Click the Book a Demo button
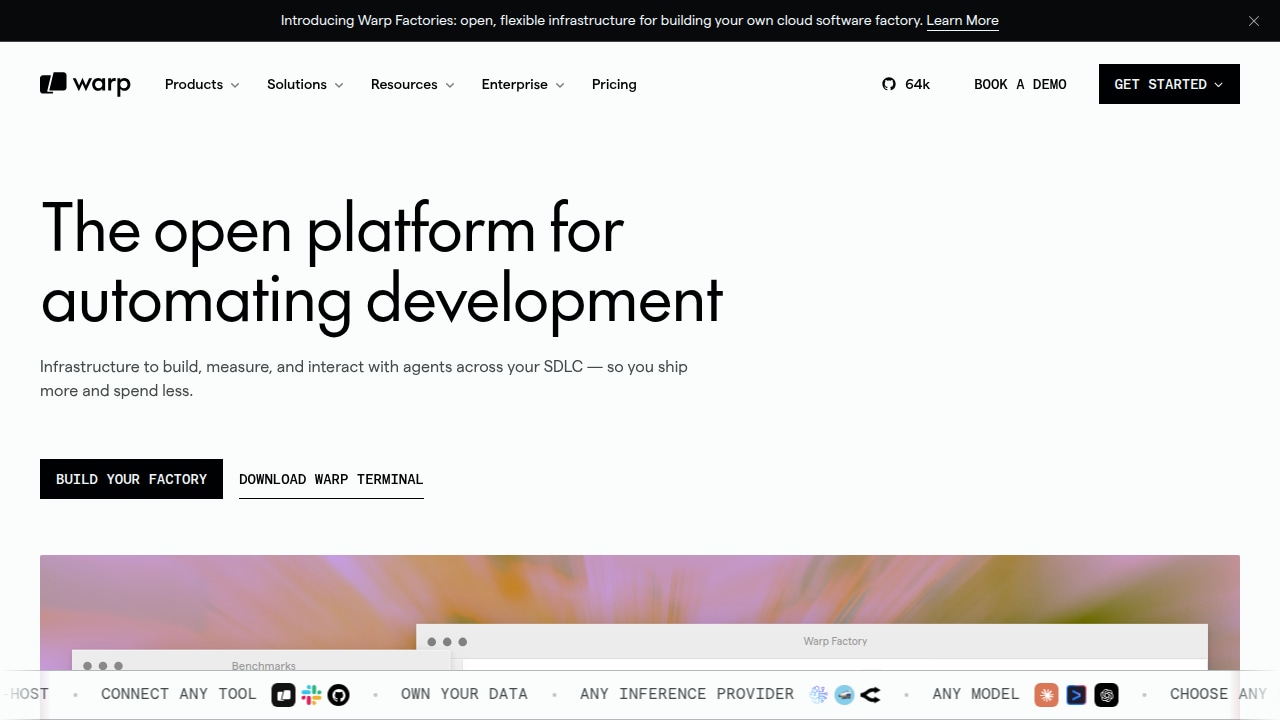The height and width of the screenshot is (720, 1280). (1020, 84)
